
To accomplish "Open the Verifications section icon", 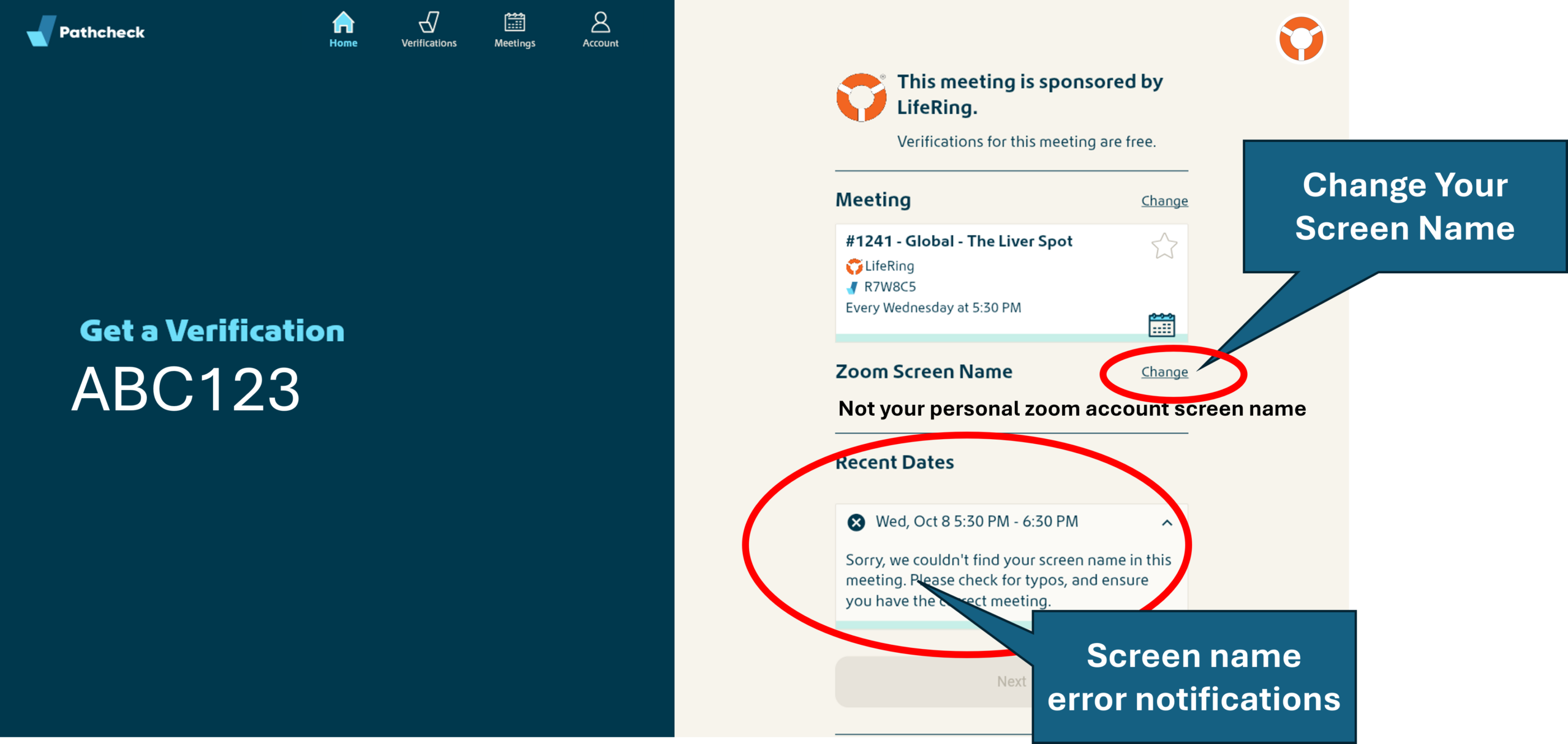I will click(429, 23).
